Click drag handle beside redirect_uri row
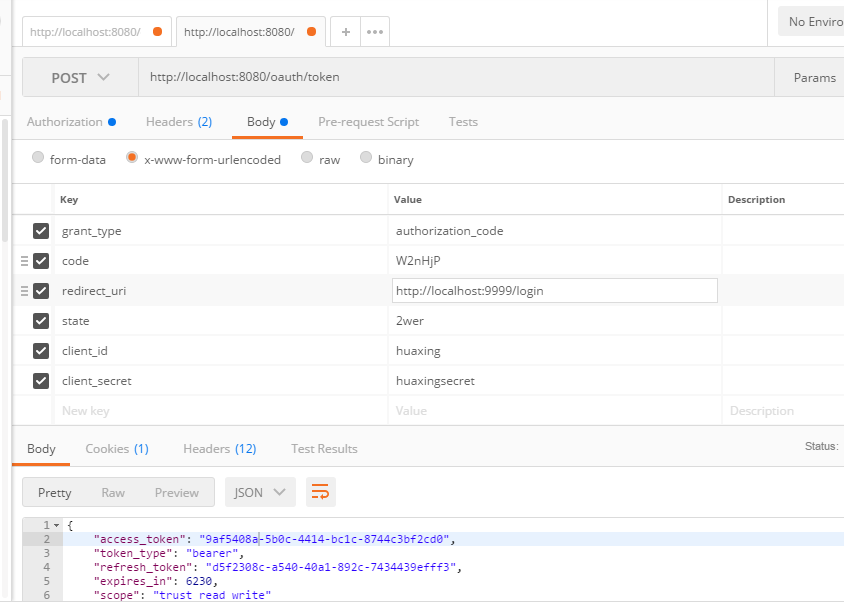The image size is (844, 614). point(24,291)
